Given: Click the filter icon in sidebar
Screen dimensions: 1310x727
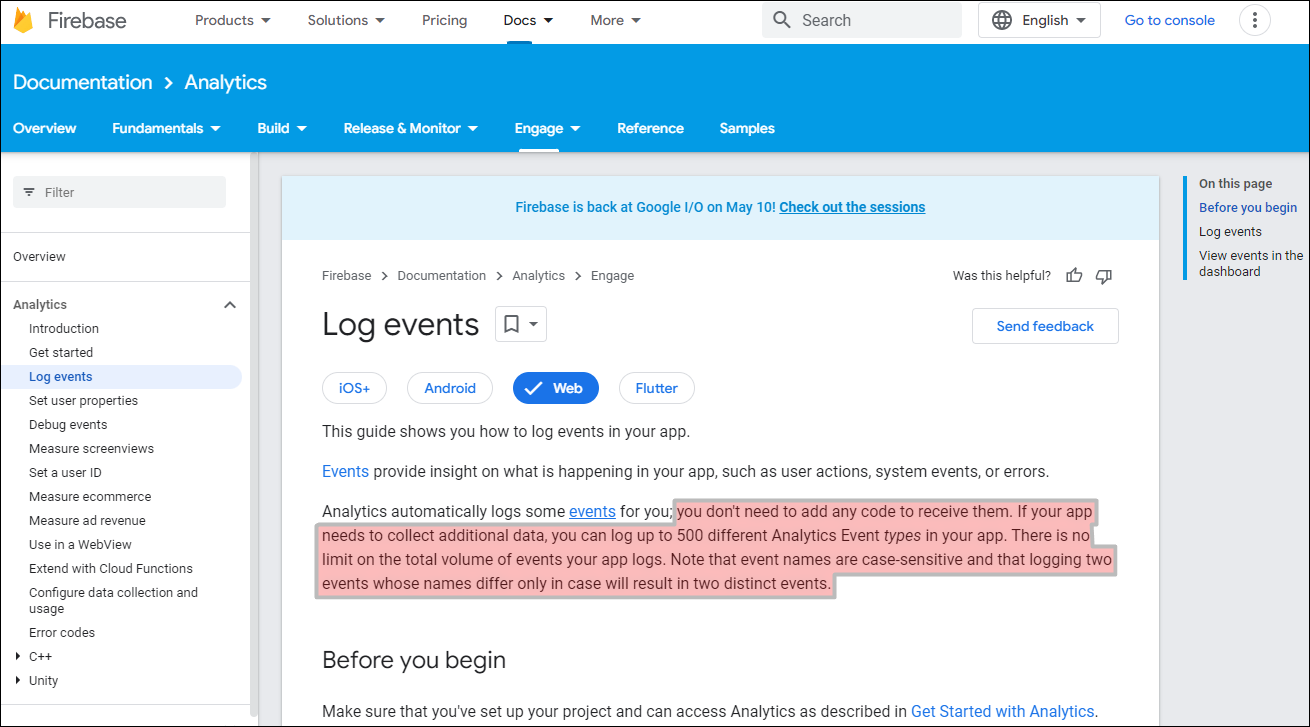Looking at the screenshot, I should tap(29, 192).
